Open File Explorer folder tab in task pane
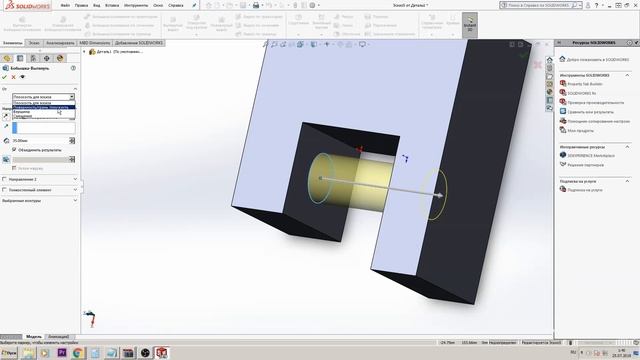Screen dimensions: 640x360 [549, 76]
